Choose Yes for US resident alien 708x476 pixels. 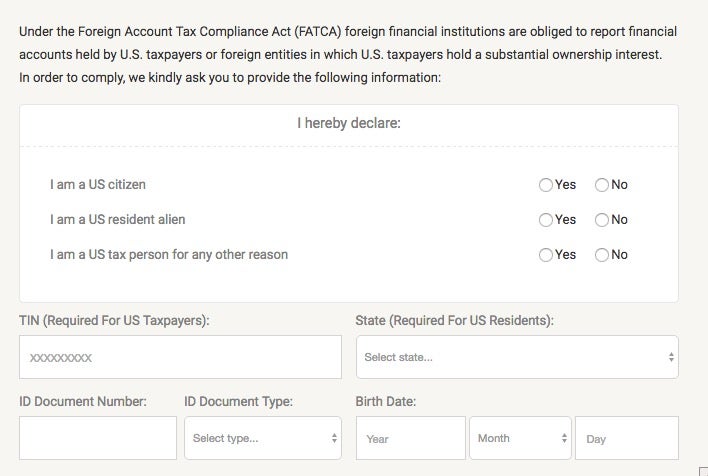[545, 220]
